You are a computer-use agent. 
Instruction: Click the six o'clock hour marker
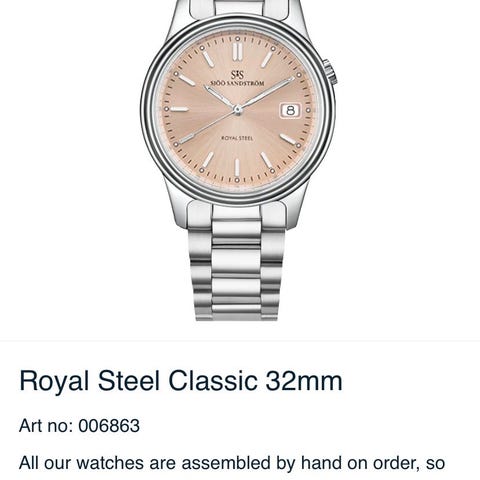pos(237,167)
